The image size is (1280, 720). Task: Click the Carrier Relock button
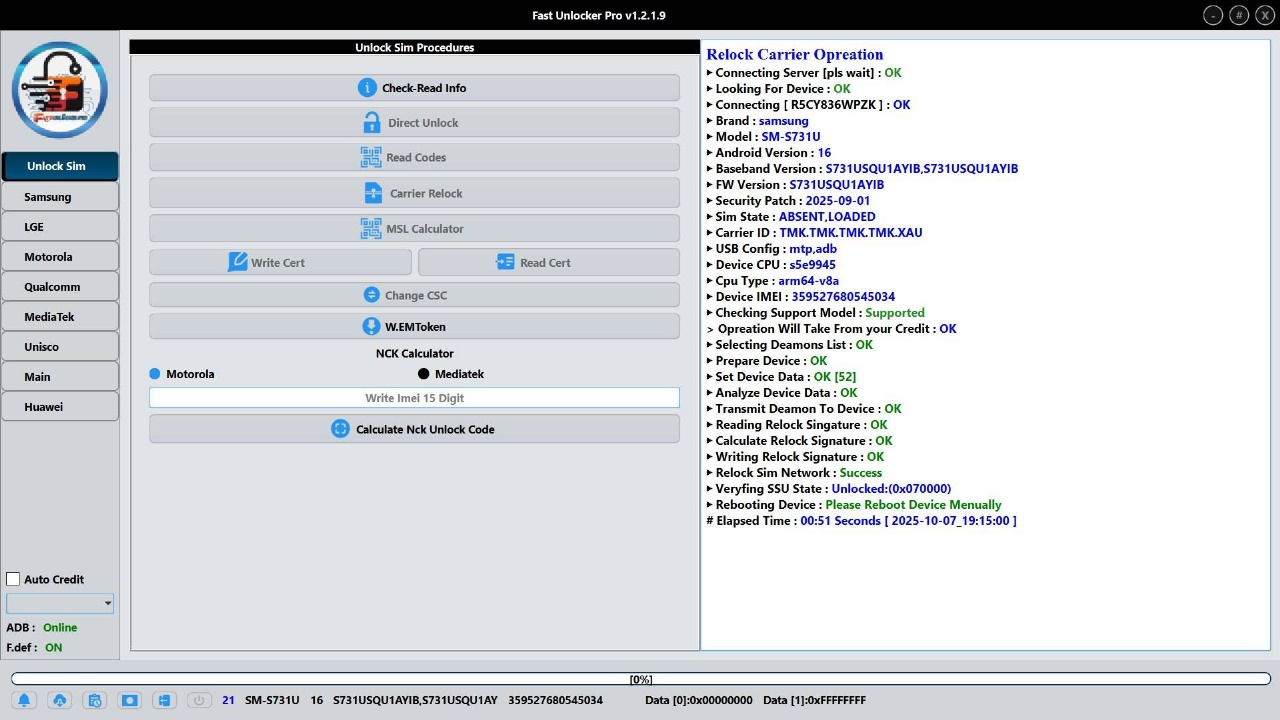[414, 193]
